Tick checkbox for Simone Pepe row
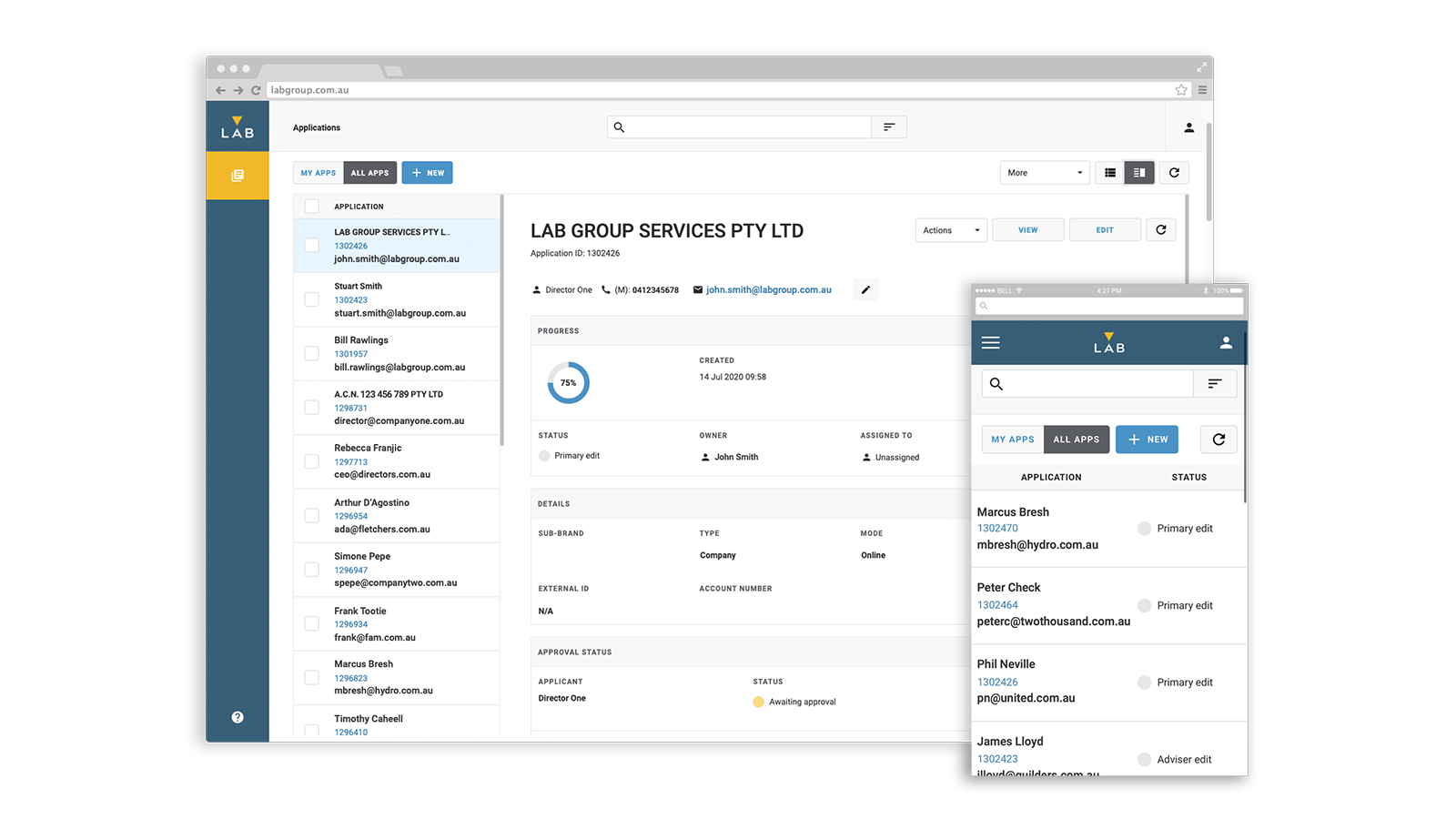Screen dimensions: 1456x819 point(311,570)
